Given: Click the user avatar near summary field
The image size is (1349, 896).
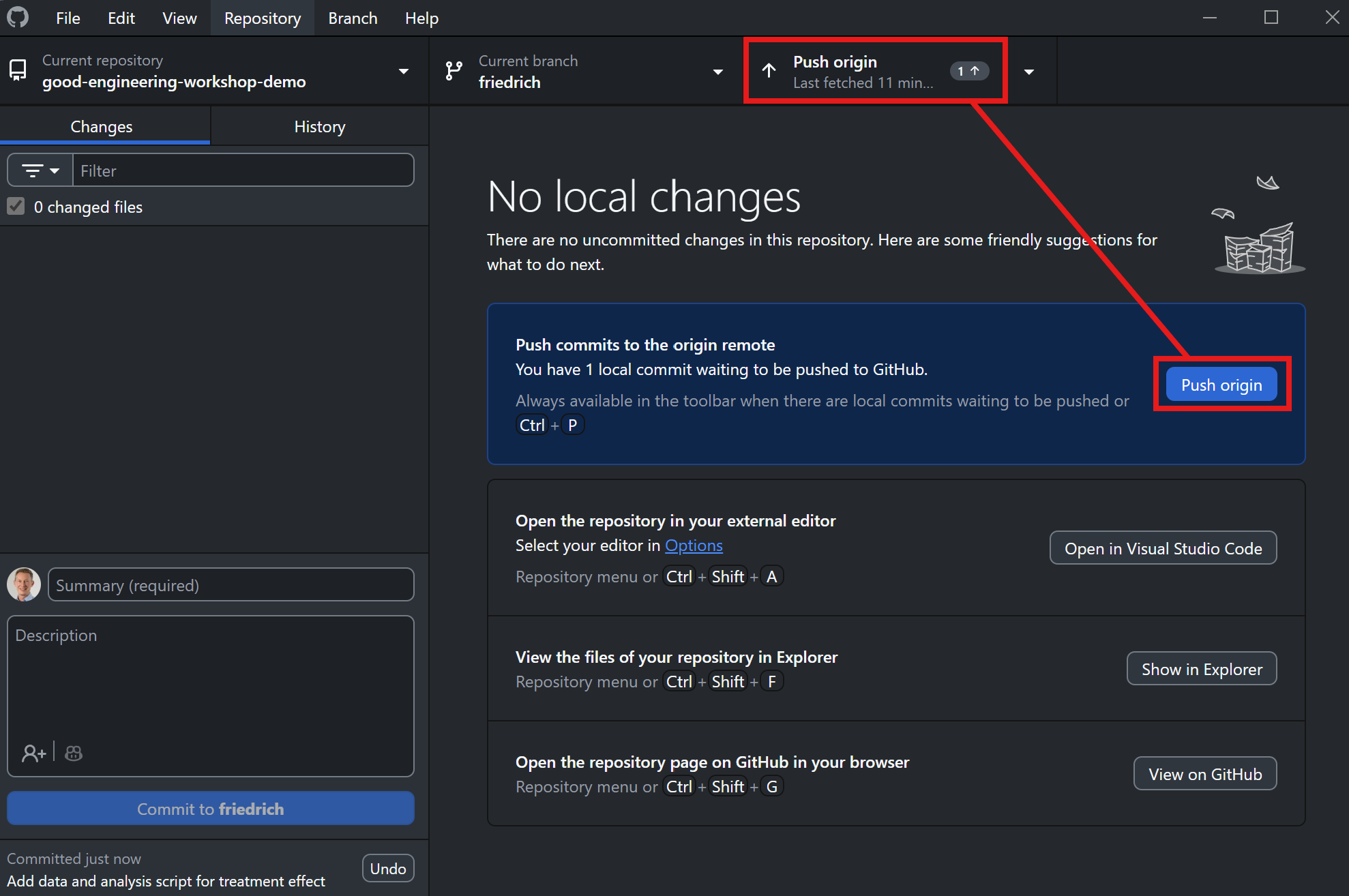Looking at the screenshot, I should (24, 584).
